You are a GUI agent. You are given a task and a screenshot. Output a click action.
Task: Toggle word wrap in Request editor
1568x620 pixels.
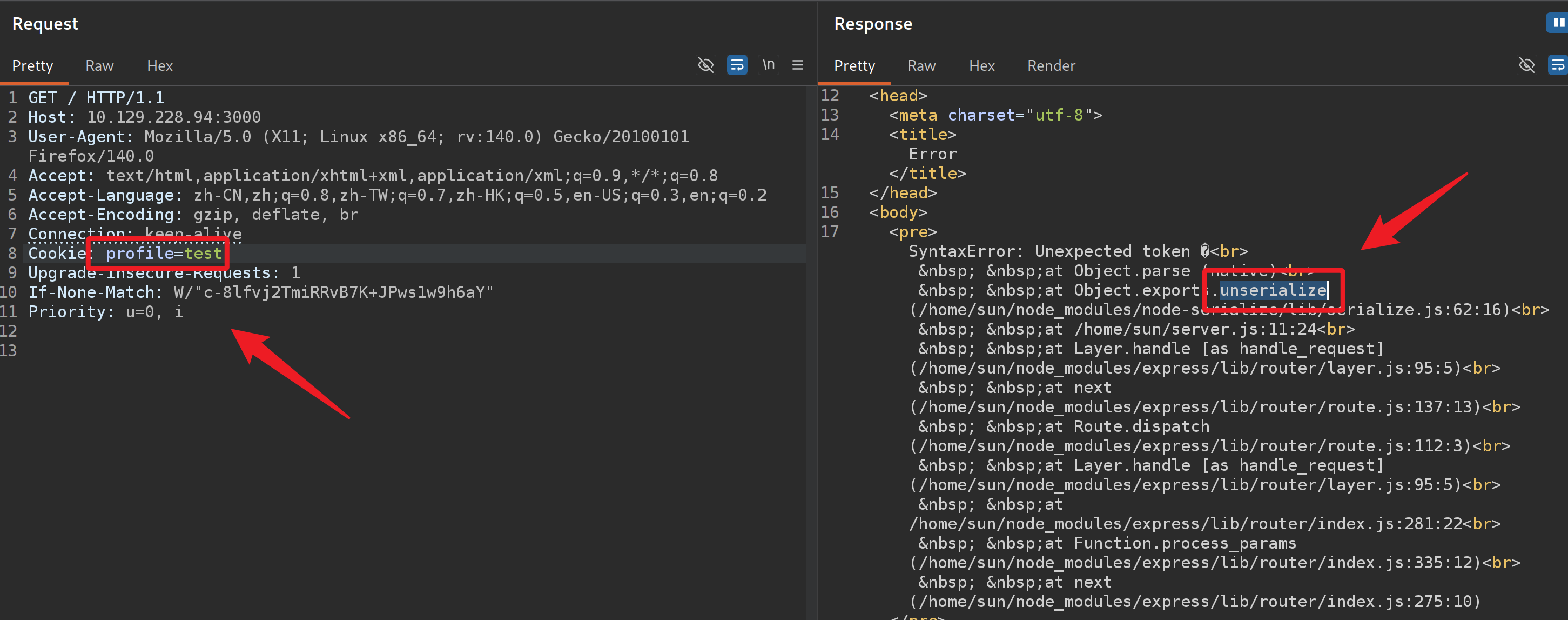click(x=737, y=64)
